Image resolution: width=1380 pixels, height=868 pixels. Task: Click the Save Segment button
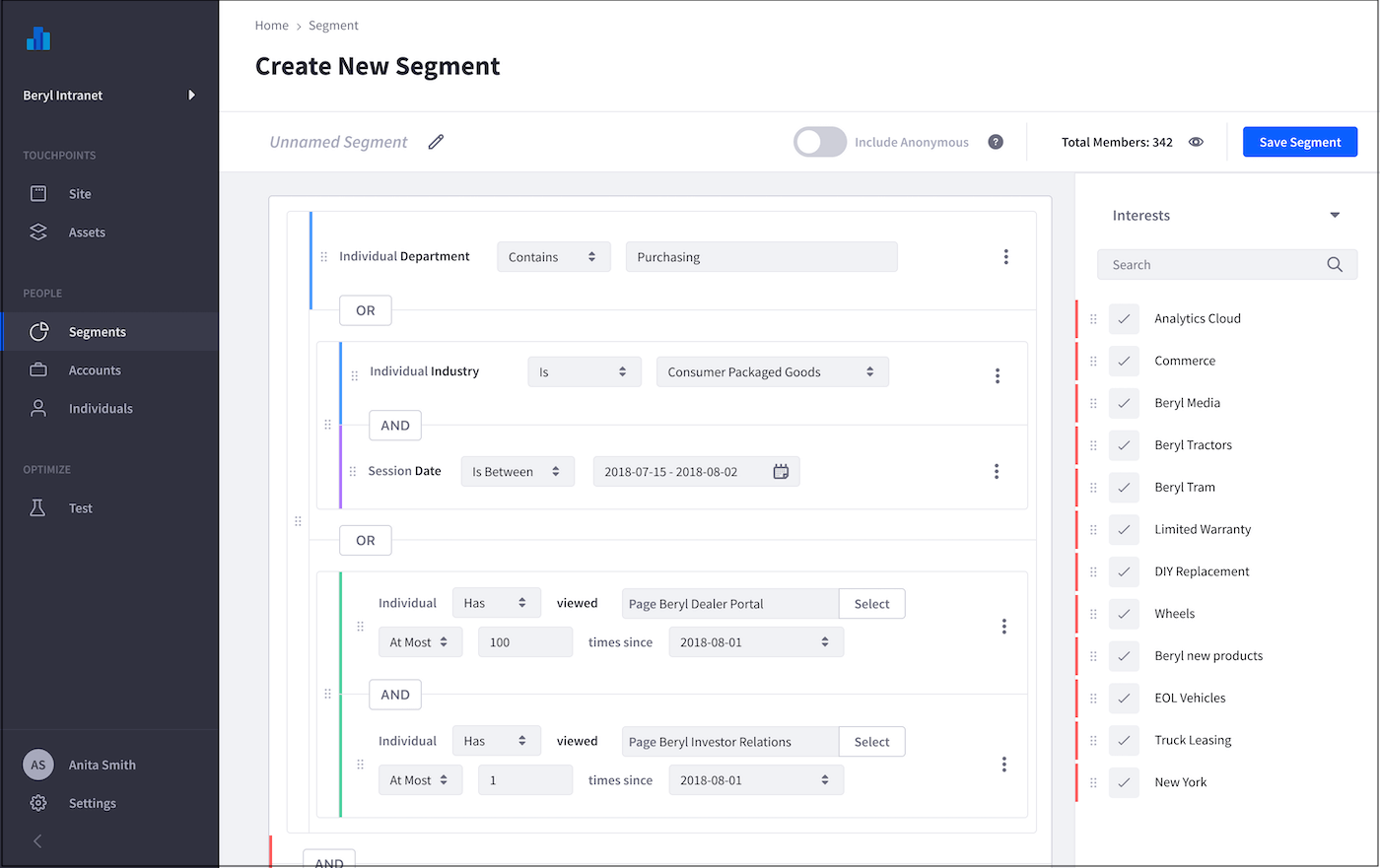(x=1299, y=142)
